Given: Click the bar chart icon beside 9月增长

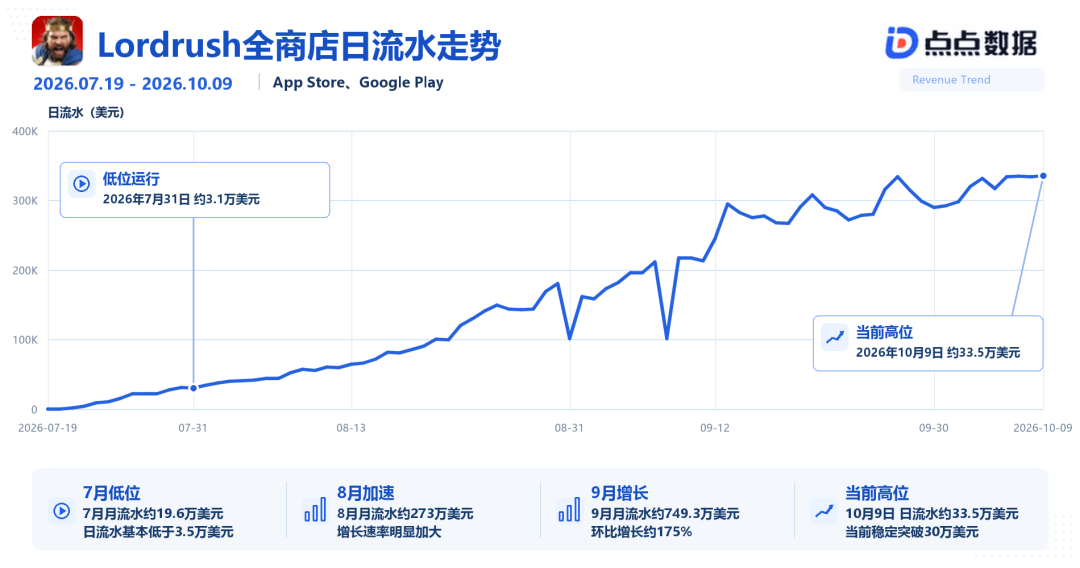Looking at the screenshot, I should (569, 511).
